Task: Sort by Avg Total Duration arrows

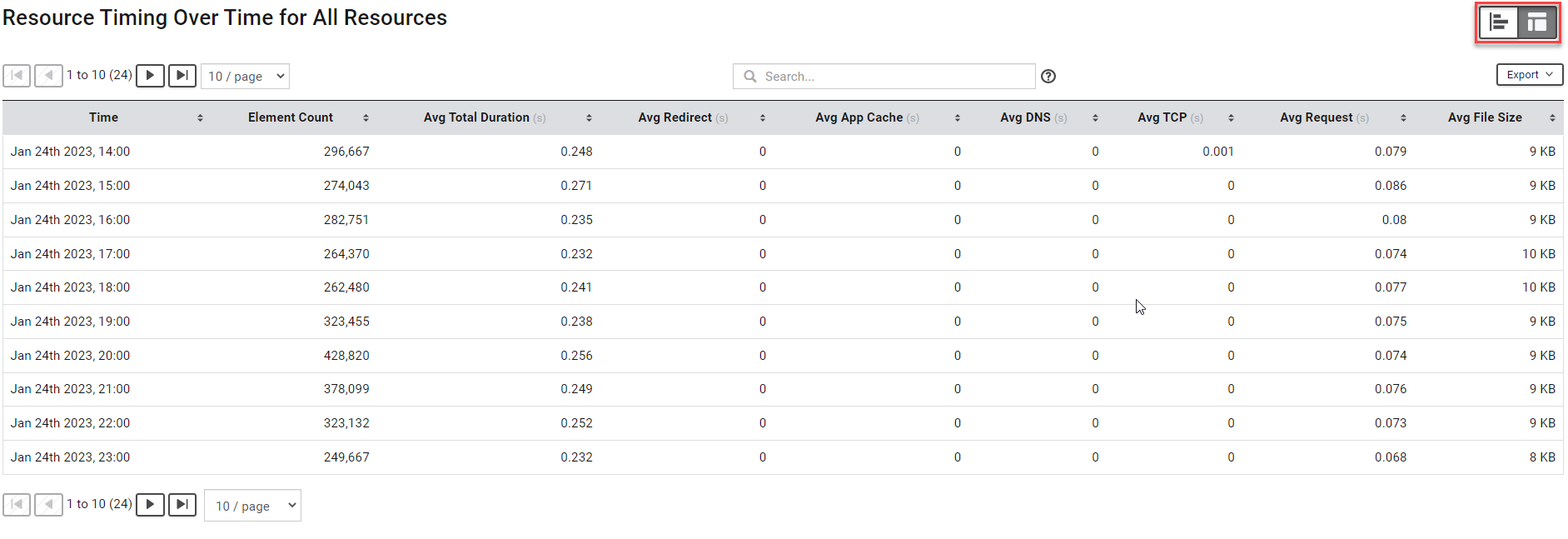Action: (589, 118)
